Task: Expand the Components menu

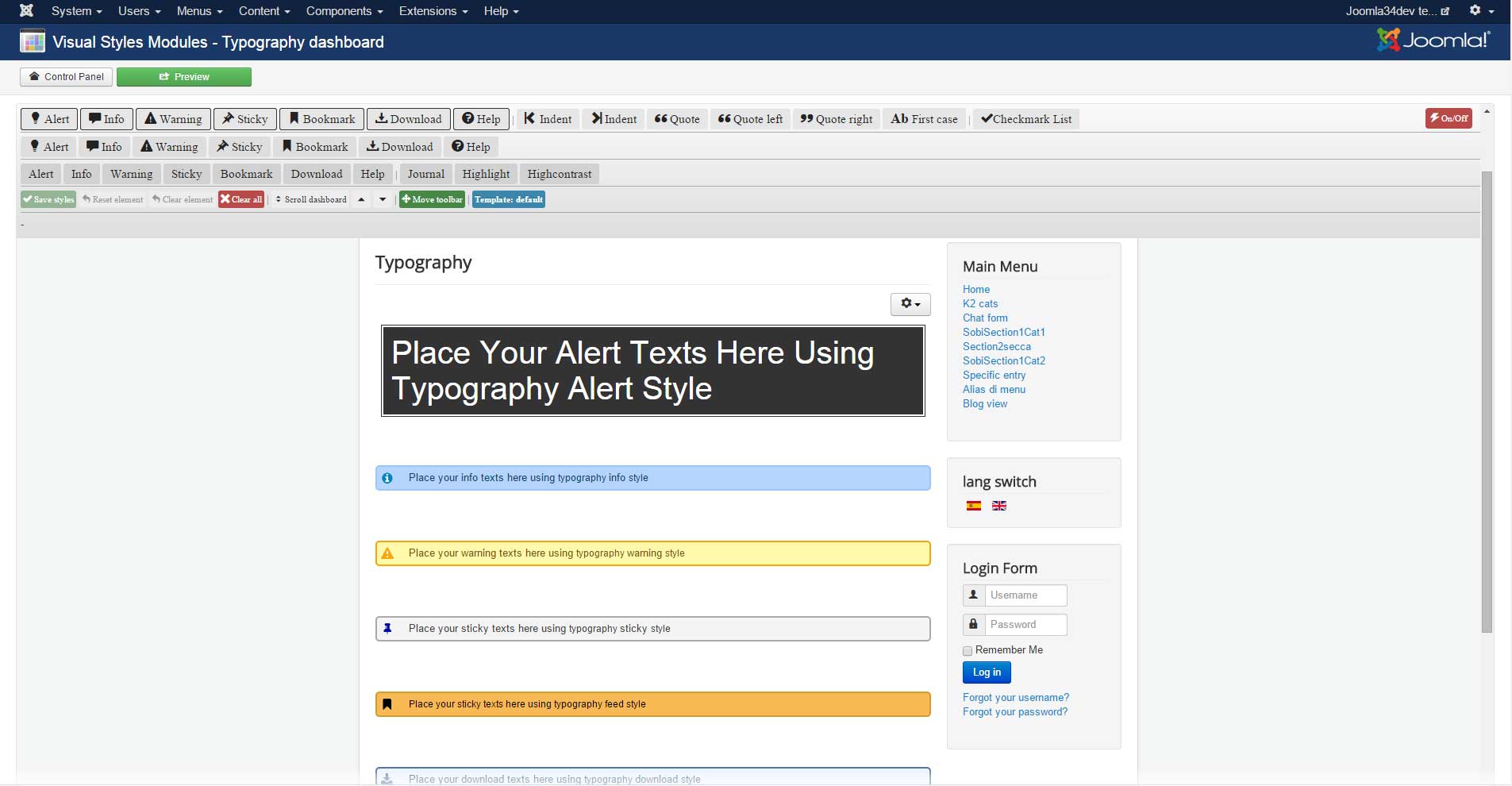Action: pos(344,11)
